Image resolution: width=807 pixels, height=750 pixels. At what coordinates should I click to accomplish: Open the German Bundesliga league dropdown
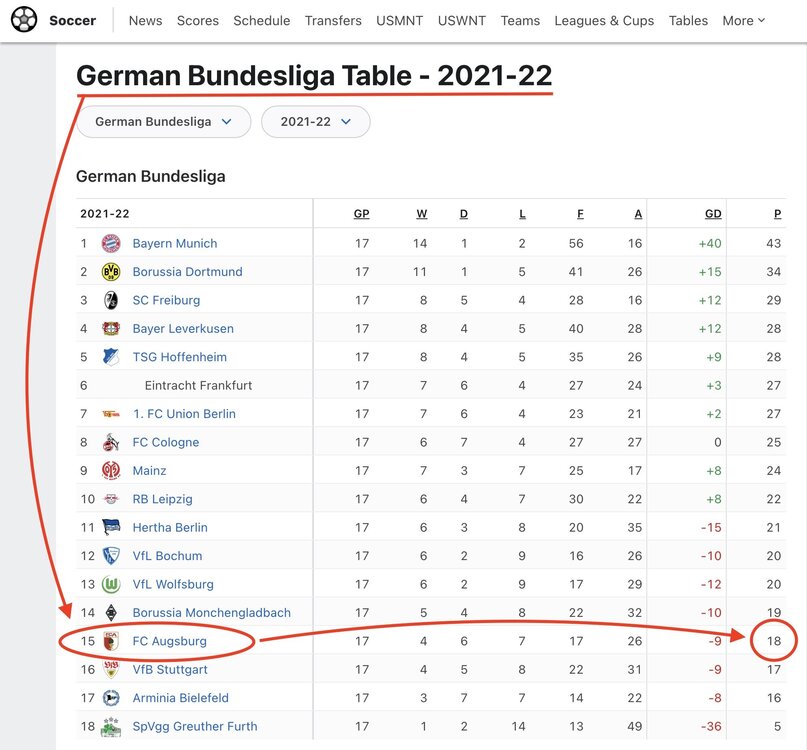(163, 122)
